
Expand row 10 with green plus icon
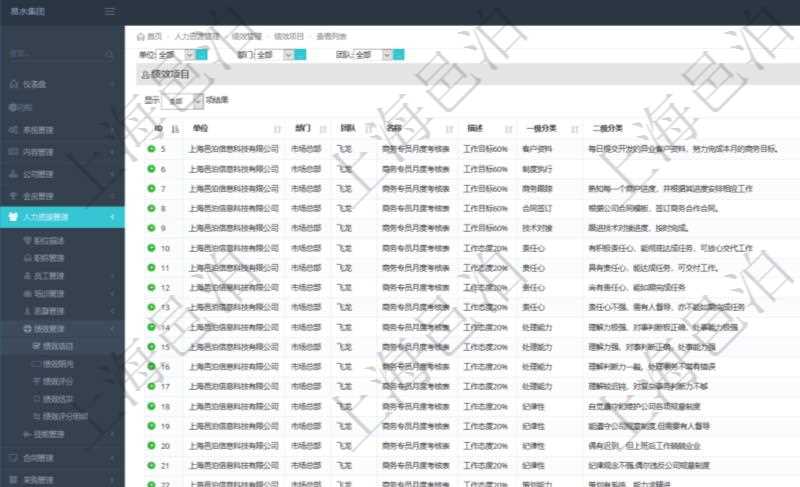(152, 248)
